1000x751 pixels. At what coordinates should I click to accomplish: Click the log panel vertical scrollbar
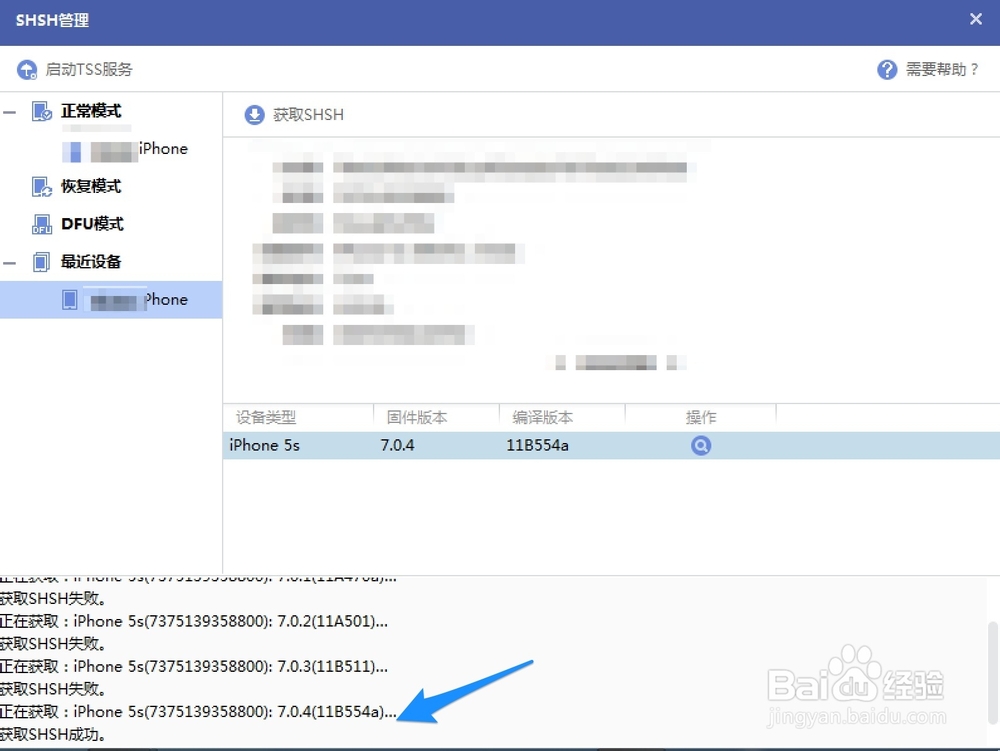tap(993, 673)
